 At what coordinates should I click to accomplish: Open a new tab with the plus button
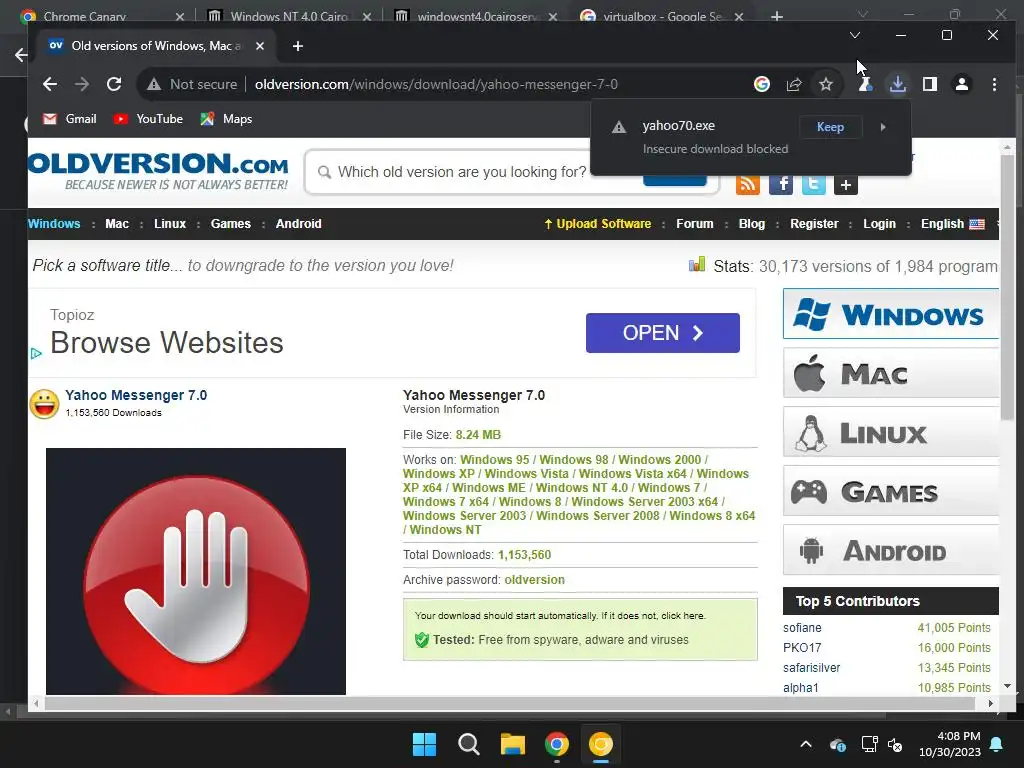(x=298, y=46)
